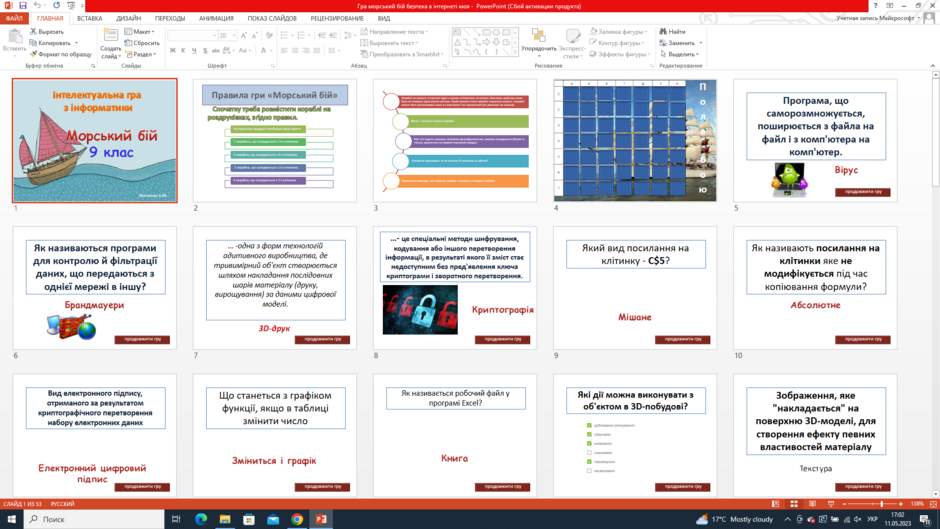Screen dimensions: 940x529
Task: Open Учетная запись Майкрософт account dropdown
Action: [878, 18]
